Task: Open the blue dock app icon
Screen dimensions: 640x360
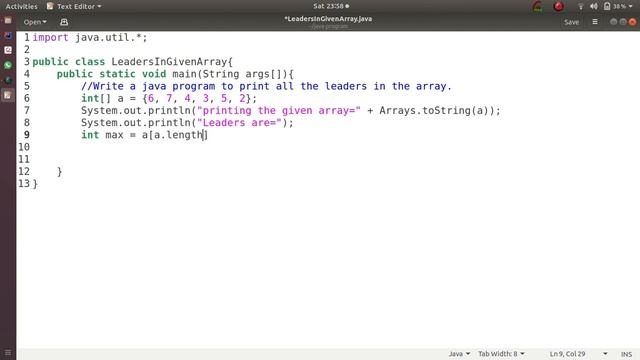Action: pos(8,35)
